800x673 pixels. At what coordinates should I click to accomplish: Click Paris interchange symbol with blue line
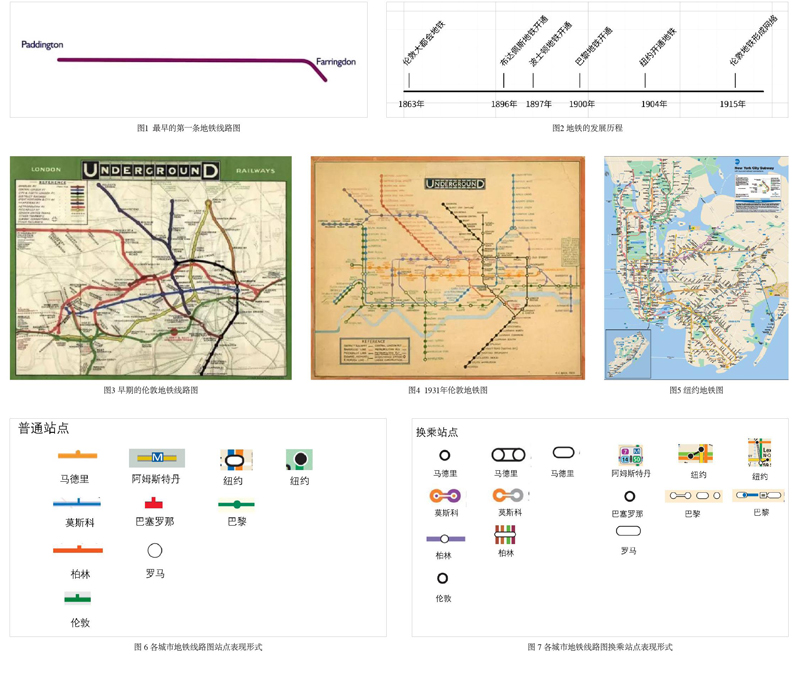pos(758,495)
